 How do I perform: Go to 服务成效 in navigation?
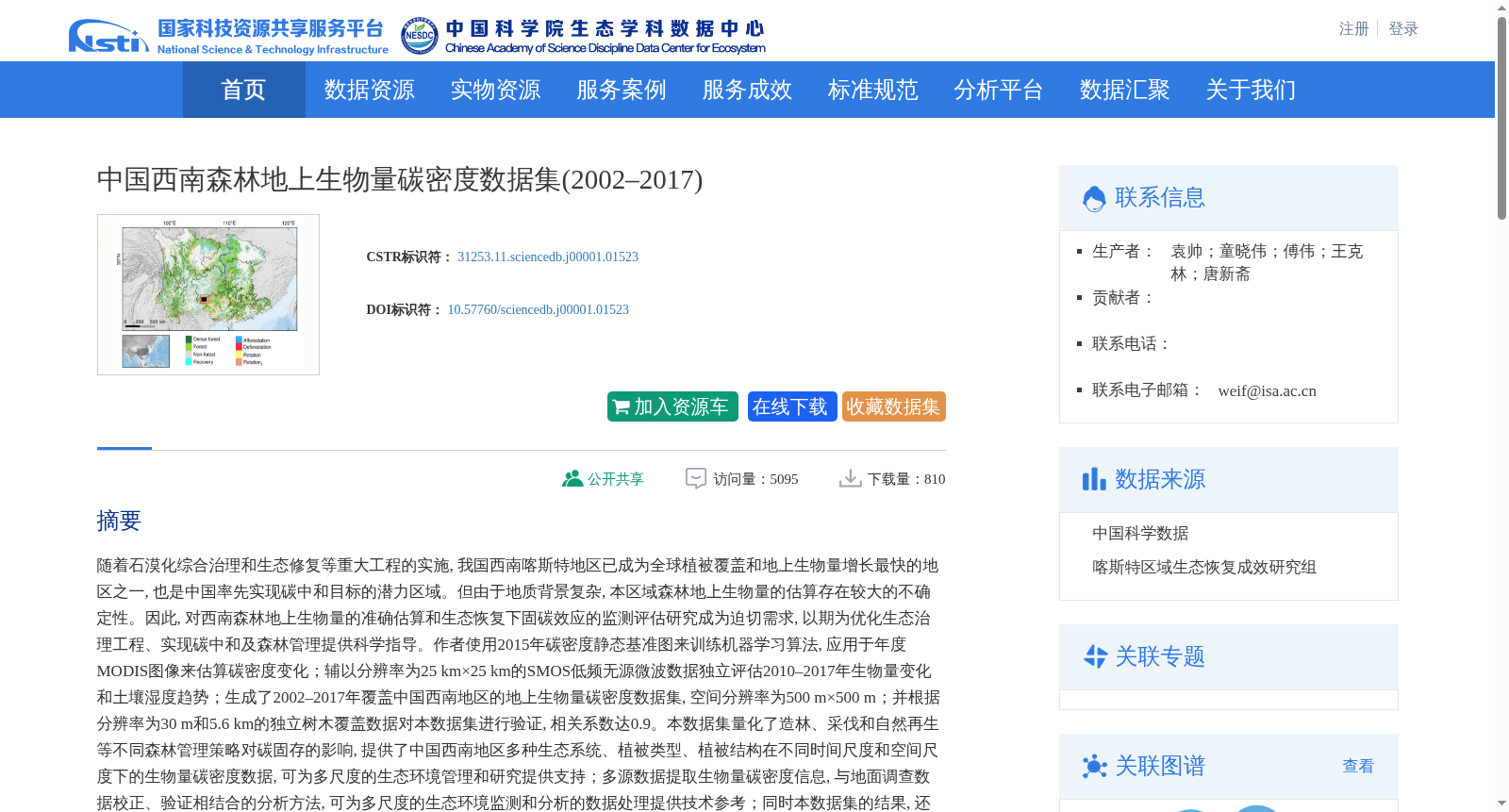point(747,90)
